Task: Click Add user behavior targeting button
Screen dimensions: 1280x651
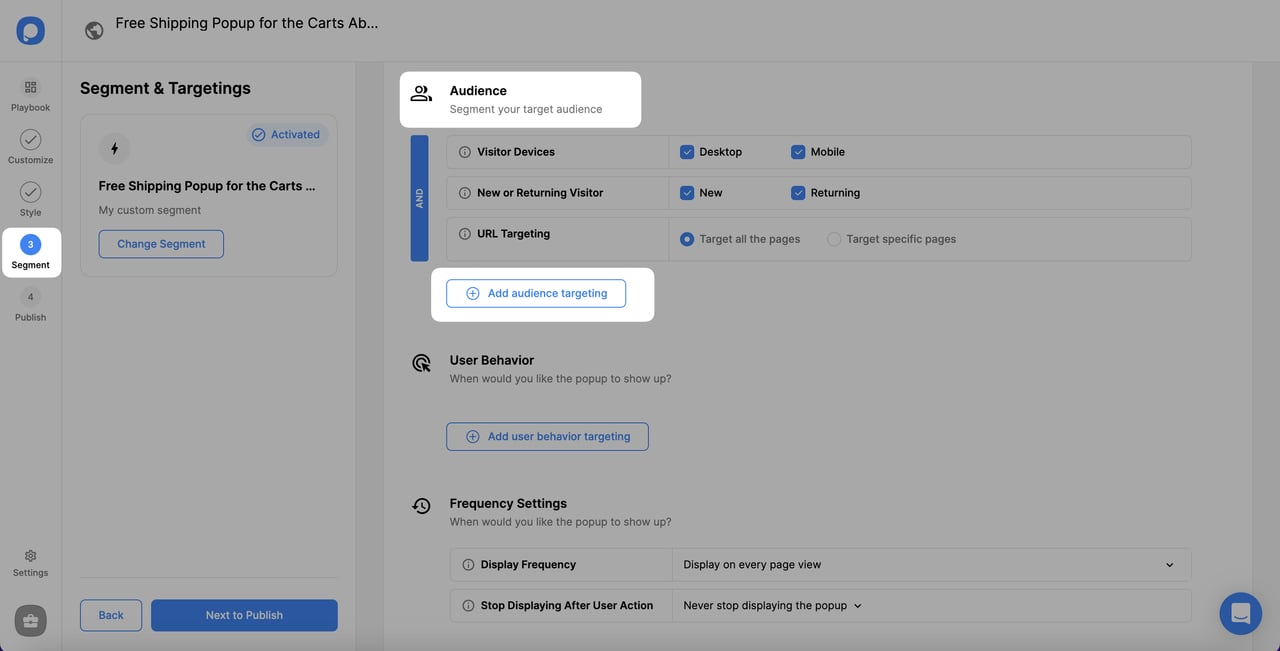Action: pos(547,436)
